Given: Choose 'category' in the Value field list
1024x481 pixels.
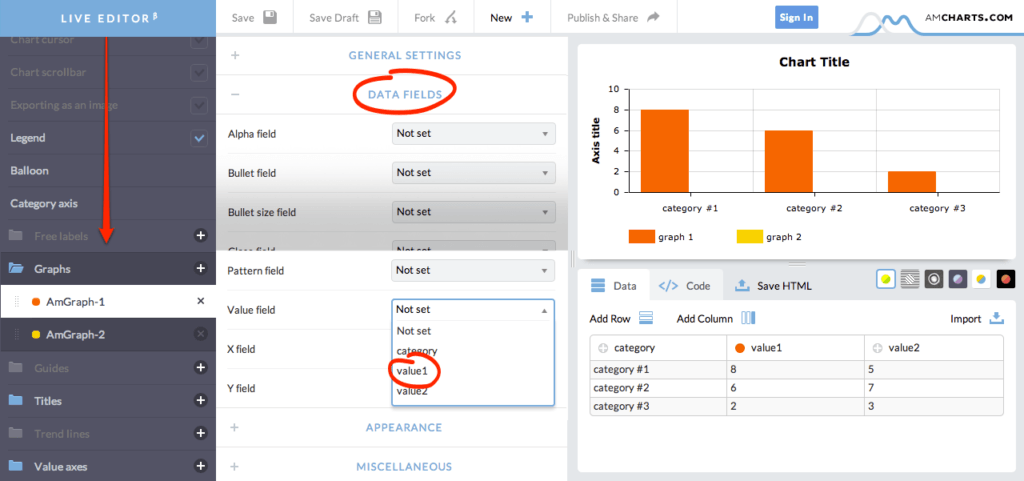Looking at the screenshot, I should pyautogui.click(x=473, y=350).
